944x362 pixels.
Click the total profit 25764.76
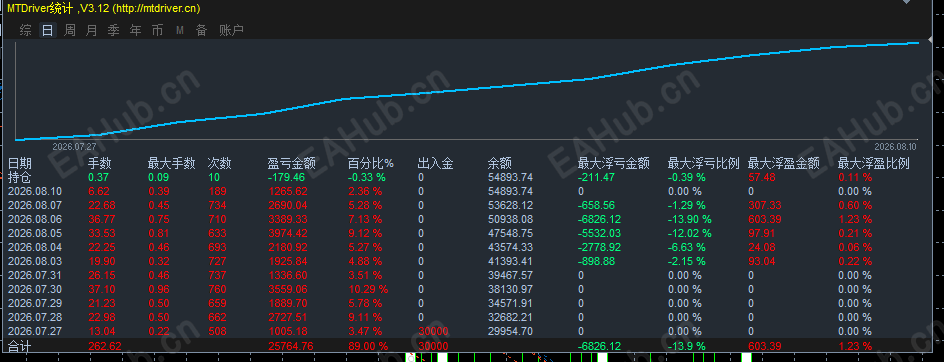tap(290, 346)
